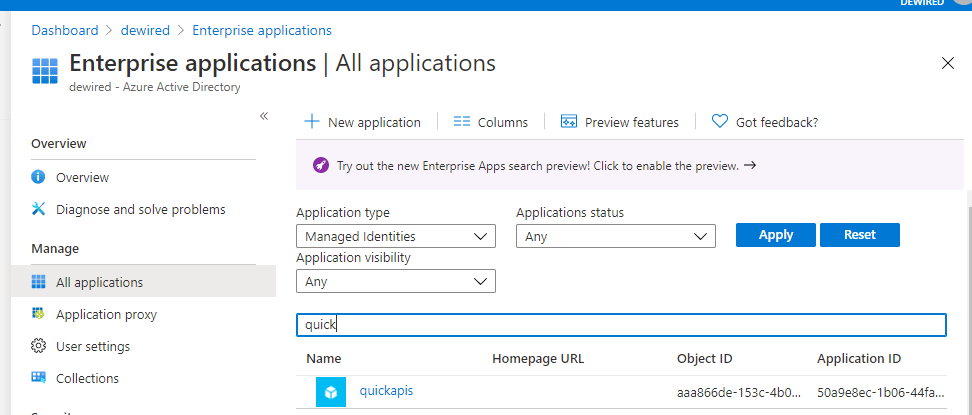Click the User settings gear icon
The image size is (972, 415).
39,346
